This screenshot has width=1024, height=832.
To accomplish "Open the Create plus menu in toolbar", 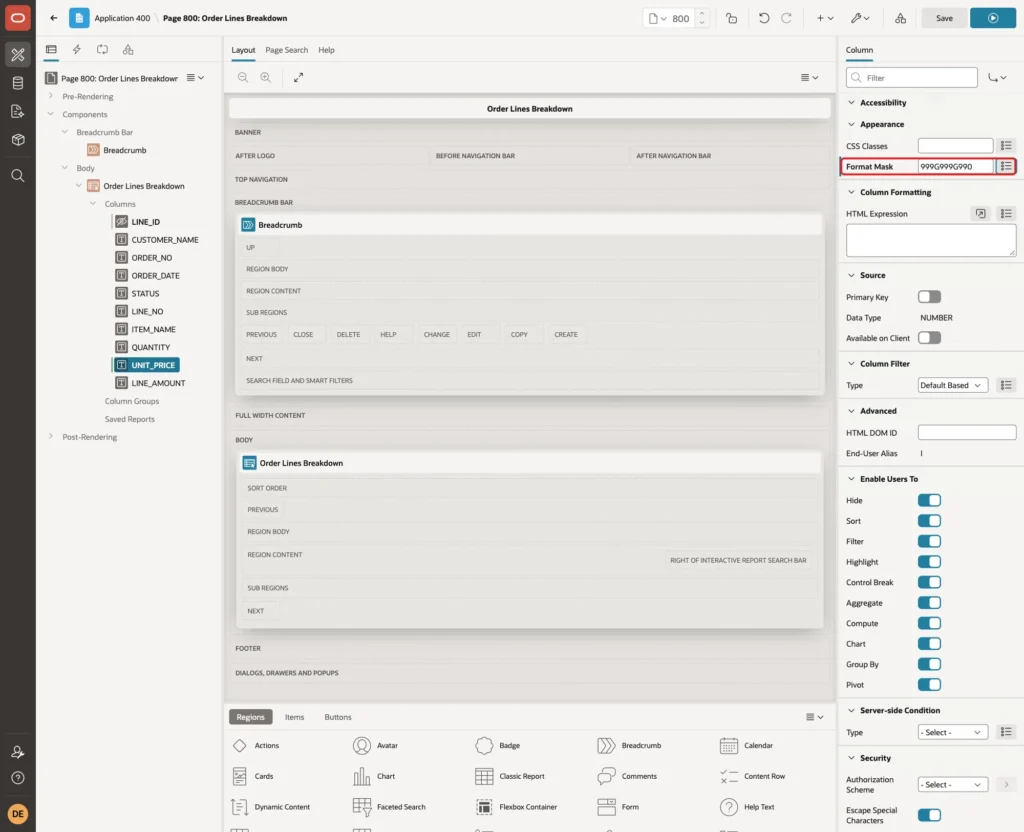I will click(x=825, y=18).
